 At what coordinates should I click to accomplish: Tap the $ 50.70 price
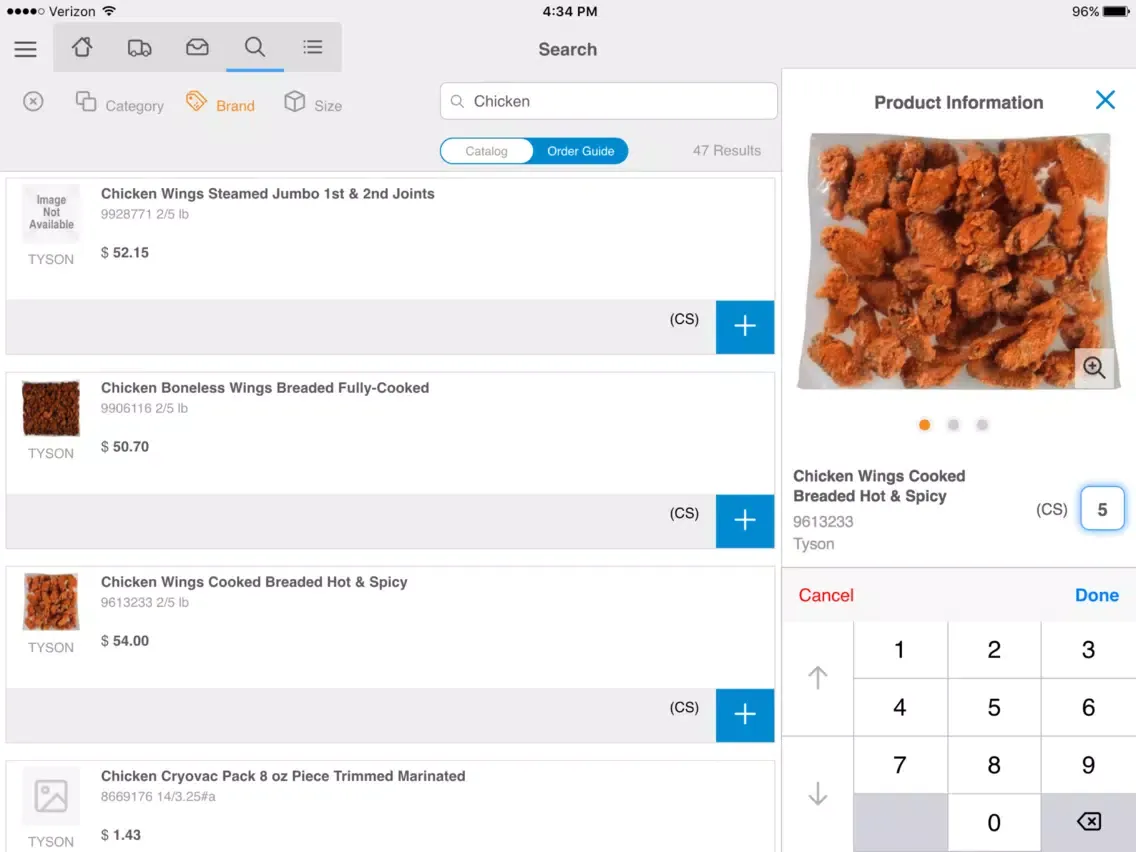(x=125, y=447)
